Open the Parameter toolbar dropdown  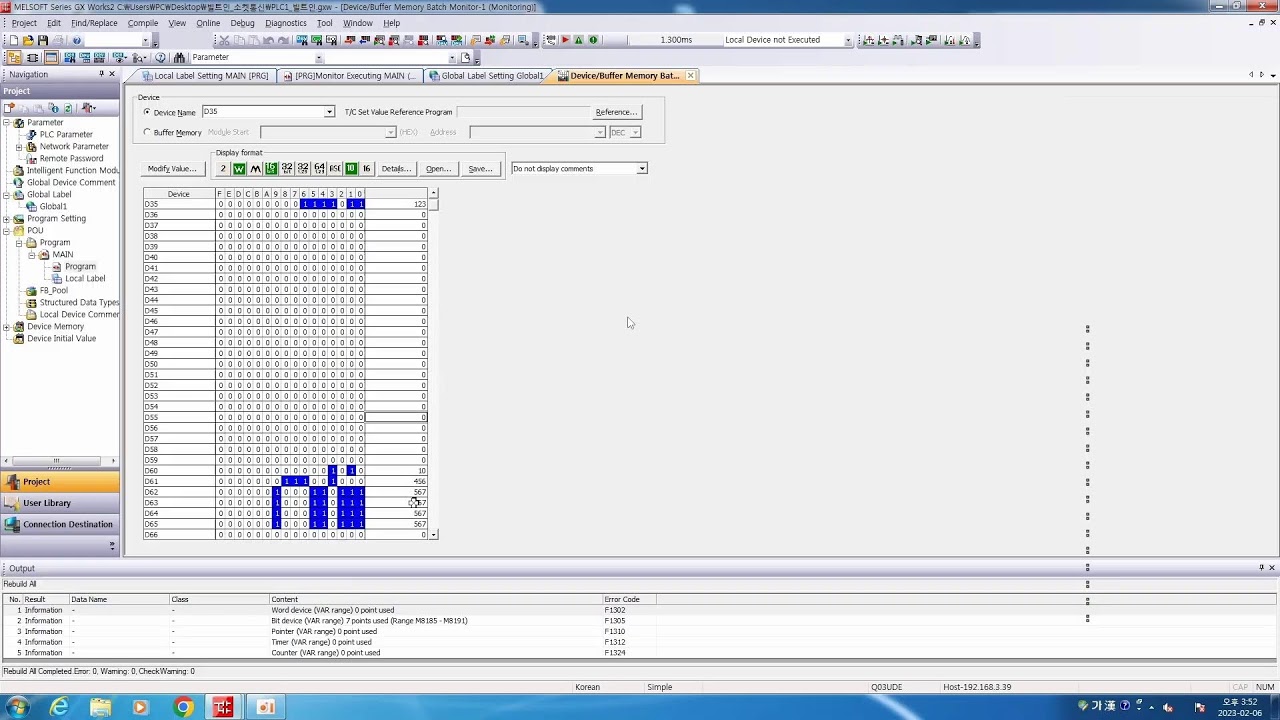(319, 57)
